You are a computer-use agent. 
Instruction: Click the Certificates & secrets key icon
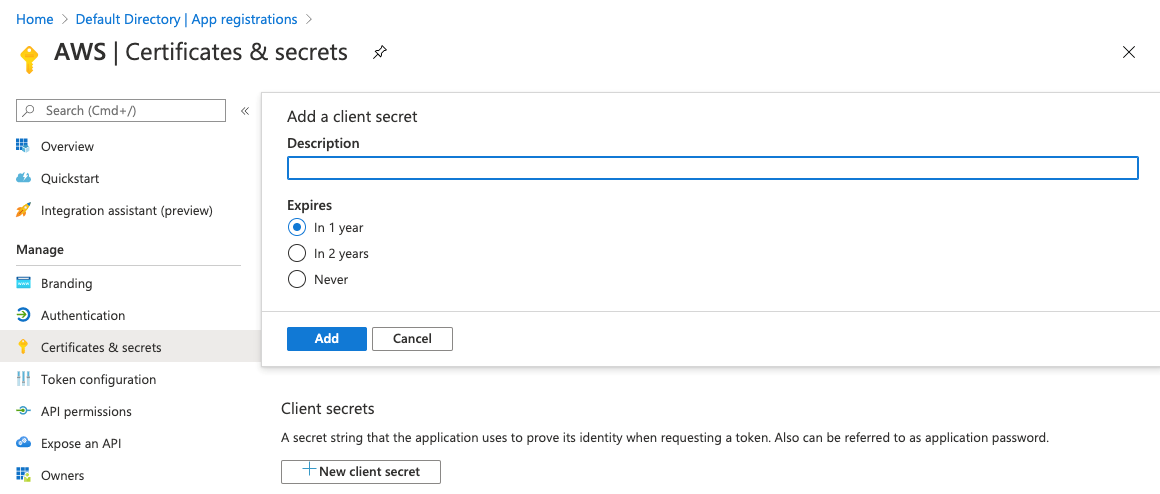point(23,347)
